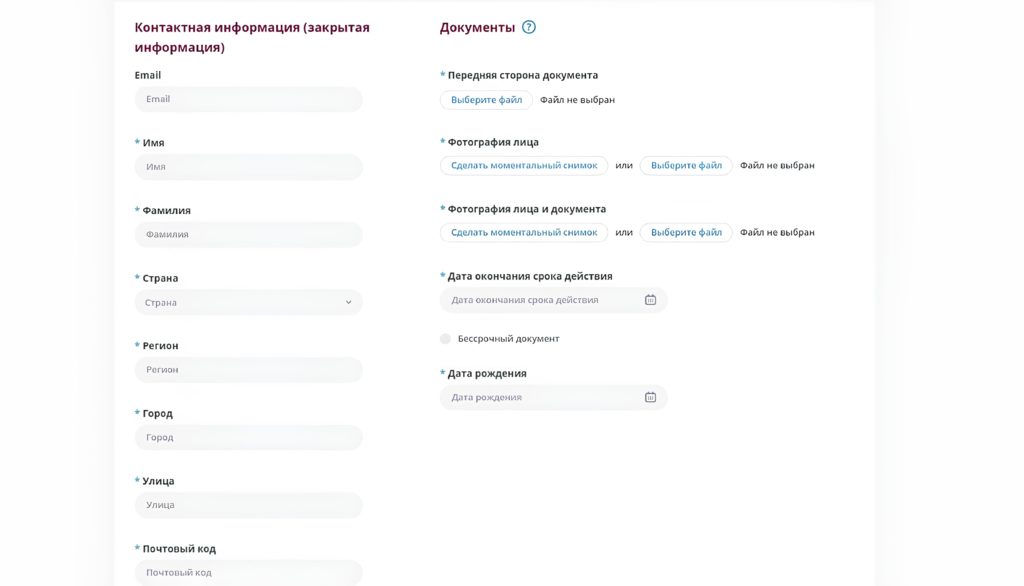1024x586 pixels.
Task: Click the Почтовый код input field
Action: coord(248,572)
